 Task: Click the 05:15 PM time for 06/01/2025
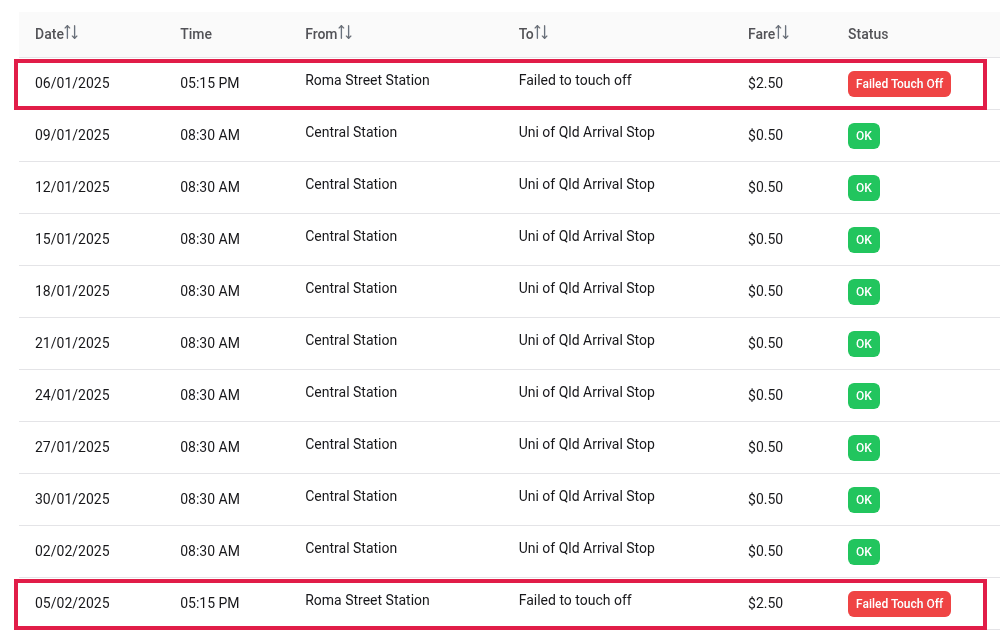[210, 83]
